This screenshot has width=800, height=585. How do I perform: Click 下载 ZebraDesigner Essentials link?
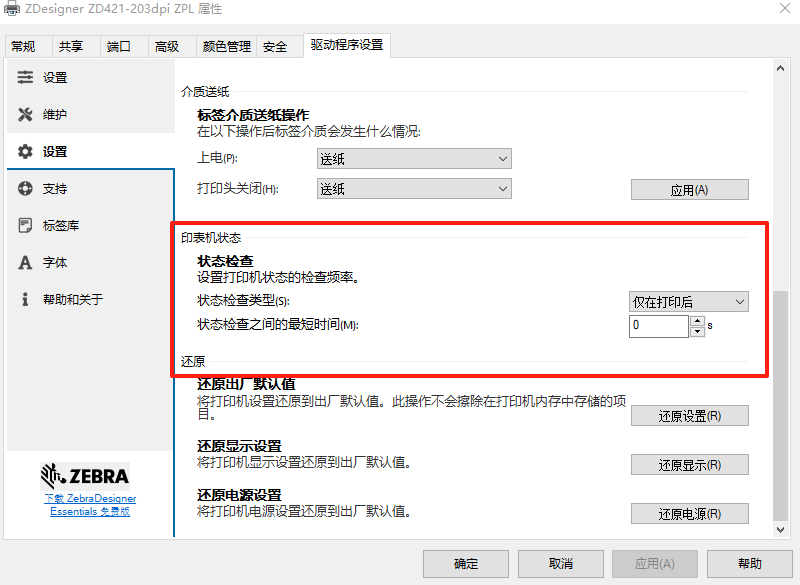click(x=89, y=505)
